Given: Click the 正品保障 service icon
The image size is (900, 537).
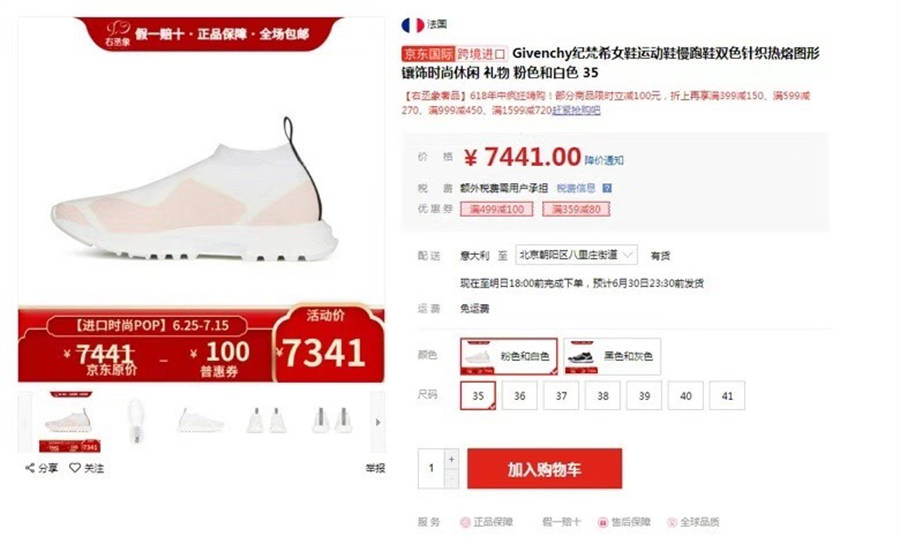Looking at the screenshot, I should pos(465,523).
